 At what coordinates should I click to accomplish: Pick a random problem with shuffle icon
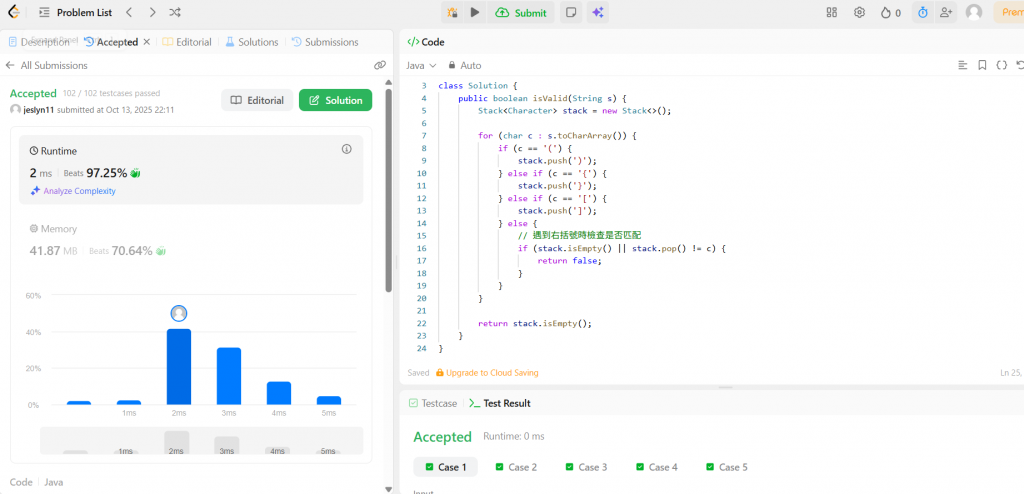pyautogui.click(x=175, y=12)
